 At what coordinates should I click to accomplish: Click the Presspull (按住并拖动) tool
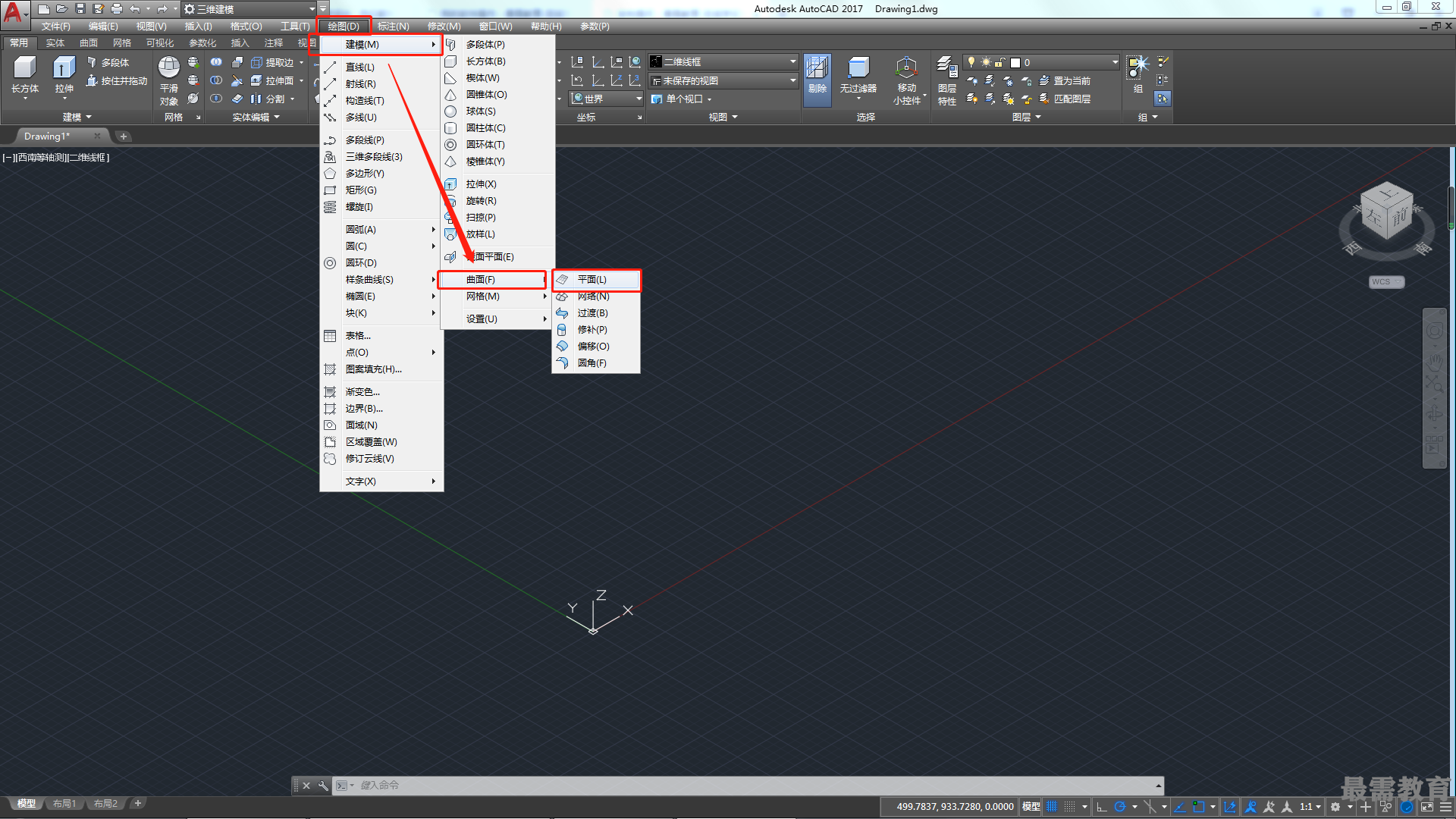(x=117, y=80)
